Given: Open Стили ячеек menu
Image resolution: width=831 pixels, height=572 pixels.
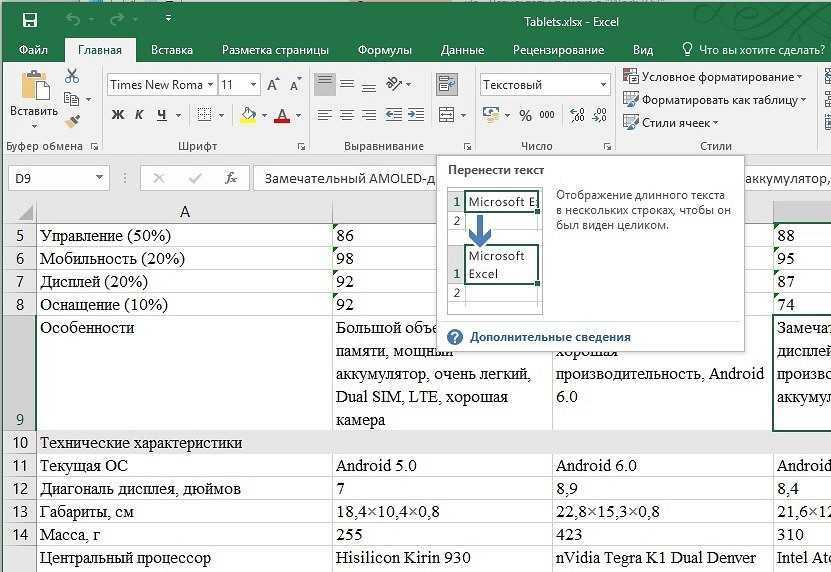Looking at the screenshot, I should click(670, 122).
